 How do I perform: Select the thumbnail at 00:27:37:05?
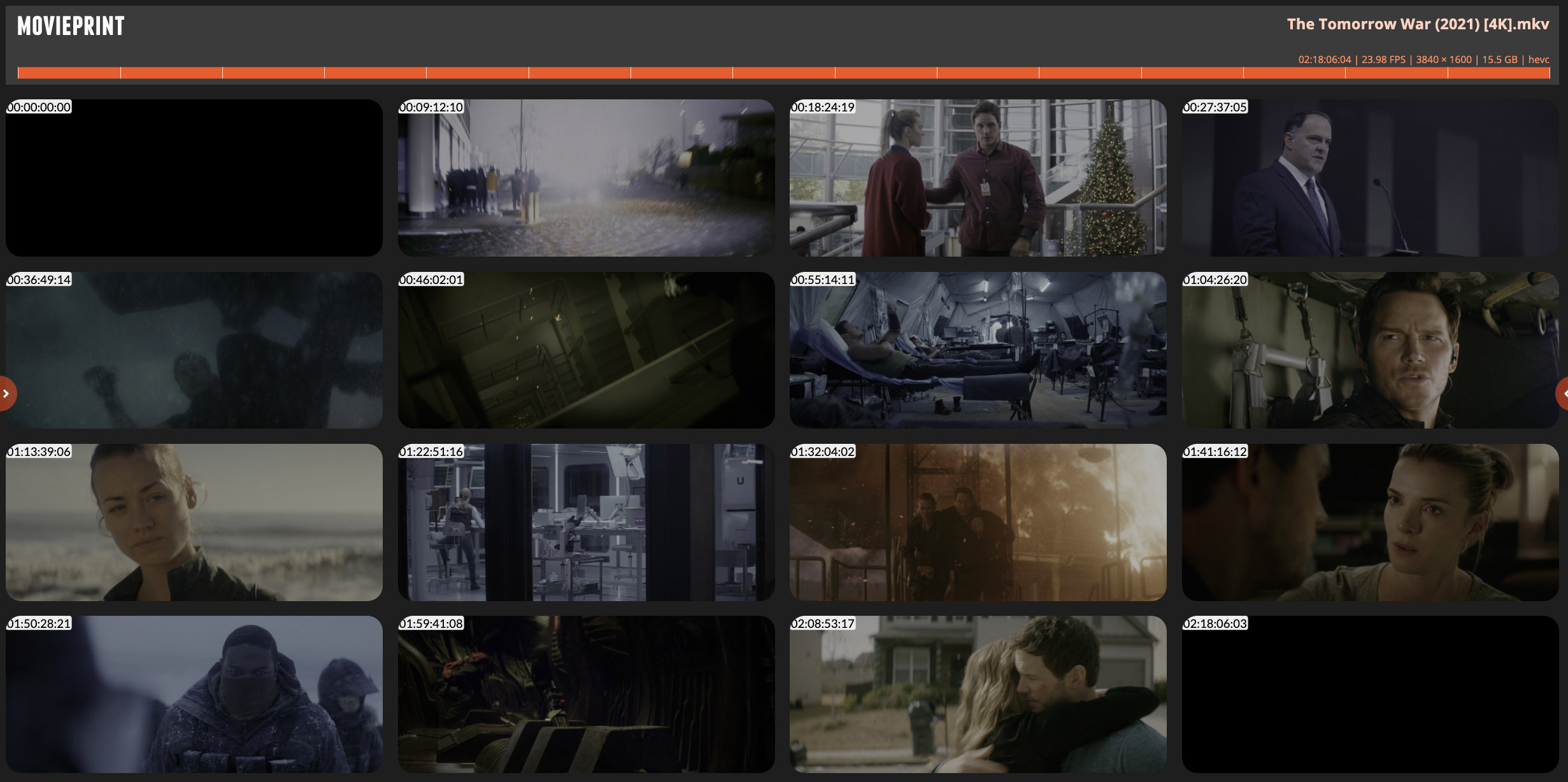(x=1370, y=178)
